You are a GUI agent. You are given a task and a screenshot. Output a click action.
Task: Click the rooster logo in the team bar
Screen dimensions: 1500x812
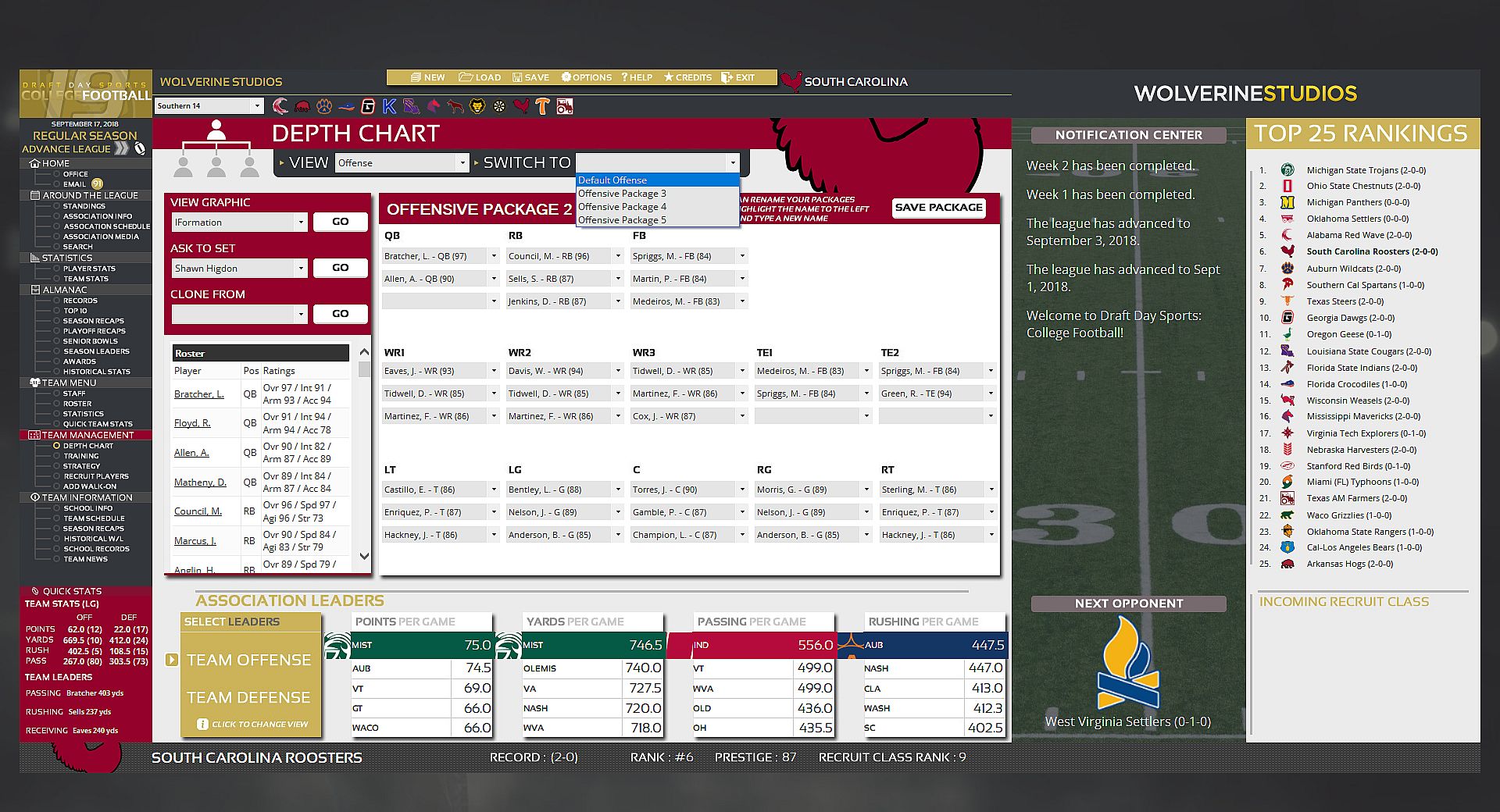(521, 106)
